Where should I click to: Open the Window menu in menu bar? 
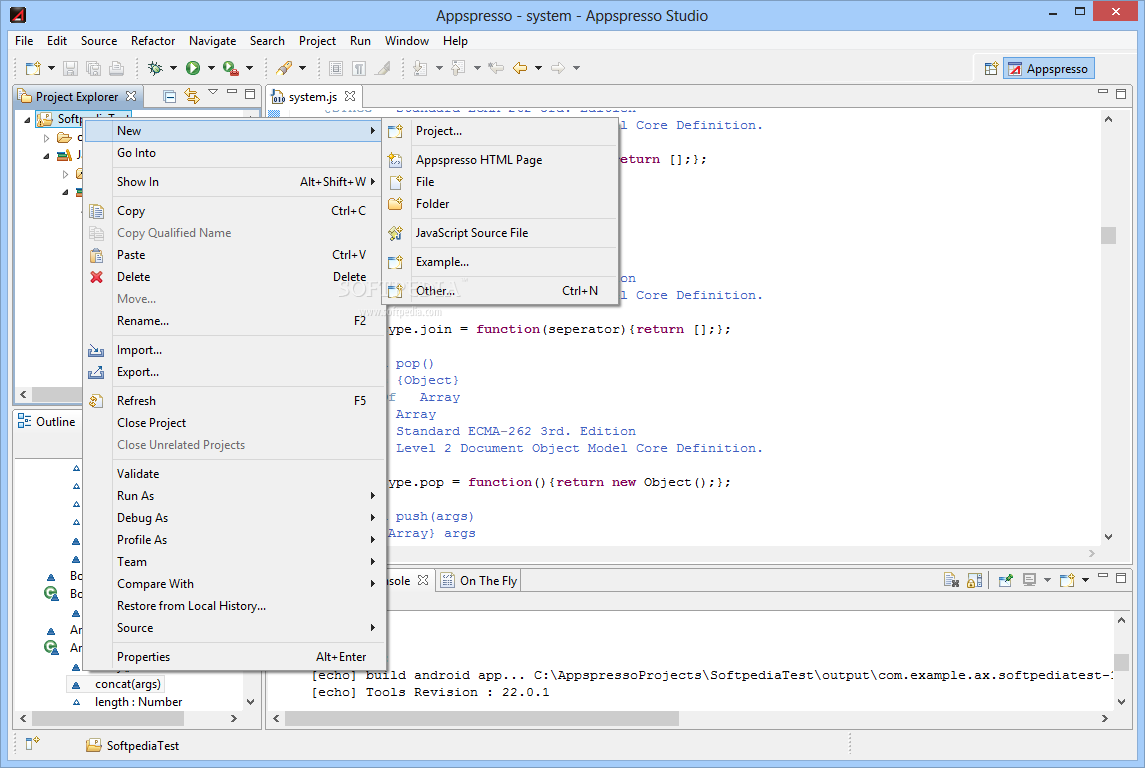coord(407,41)
